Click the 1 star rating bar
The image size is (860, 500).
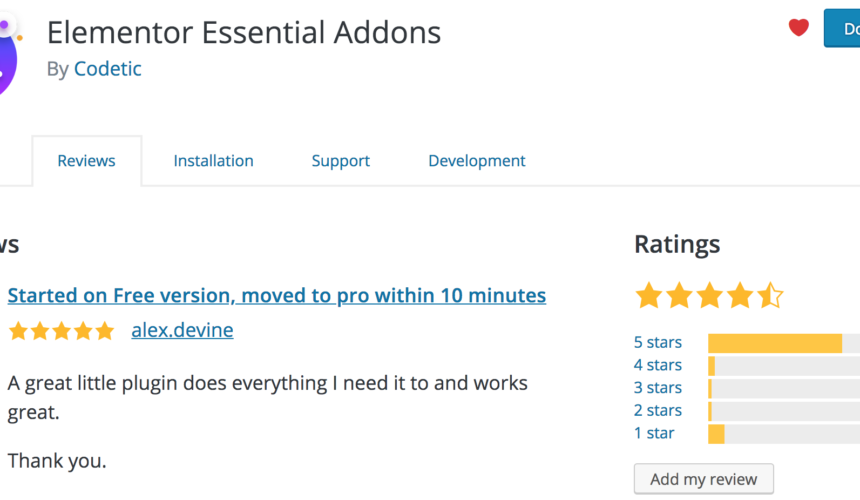pos(784,434)
